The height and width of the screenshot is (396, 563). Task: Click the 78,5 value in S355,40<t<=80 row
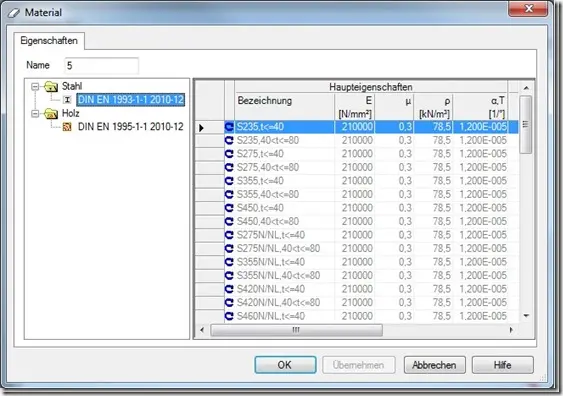pos(441,195)
